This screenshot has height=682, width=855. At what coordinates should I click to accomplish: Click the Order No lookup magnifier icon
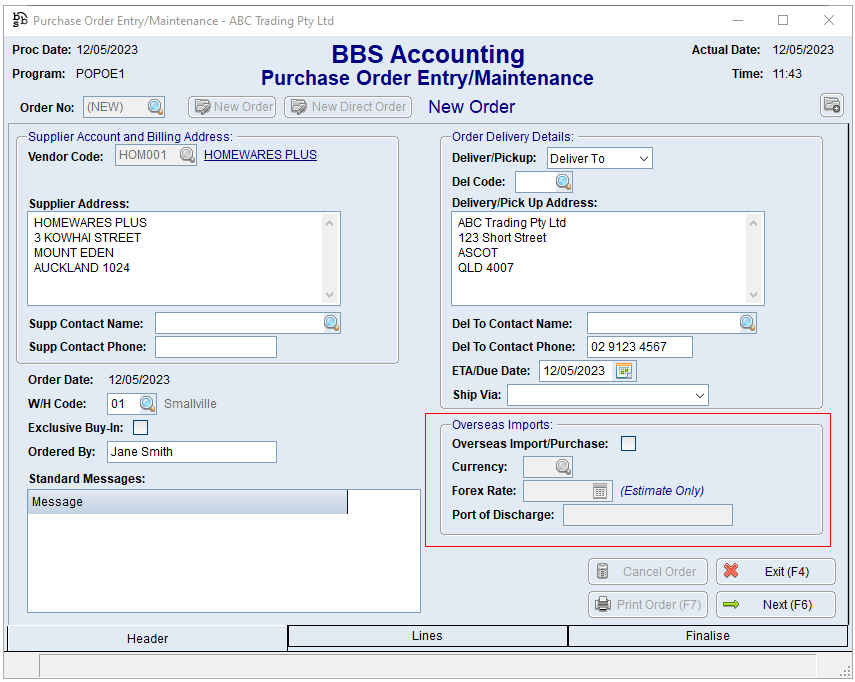(x=155, y=107)
